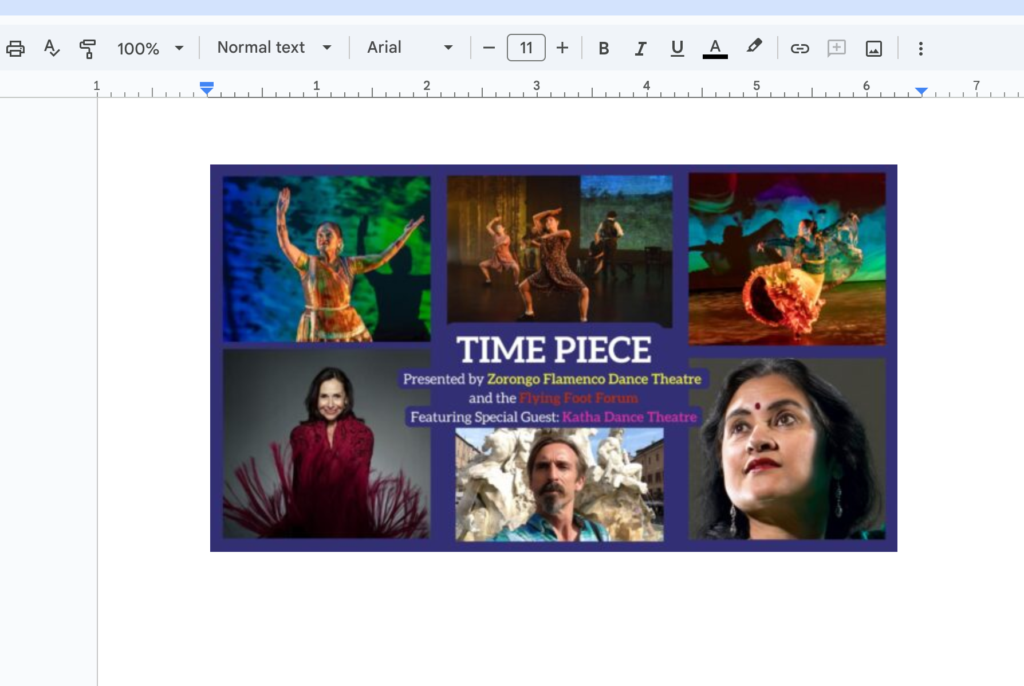Open the three-dot More options menu
This screenshot has width=1024, height=686.
pyautogui.click(x=921, y=48)
